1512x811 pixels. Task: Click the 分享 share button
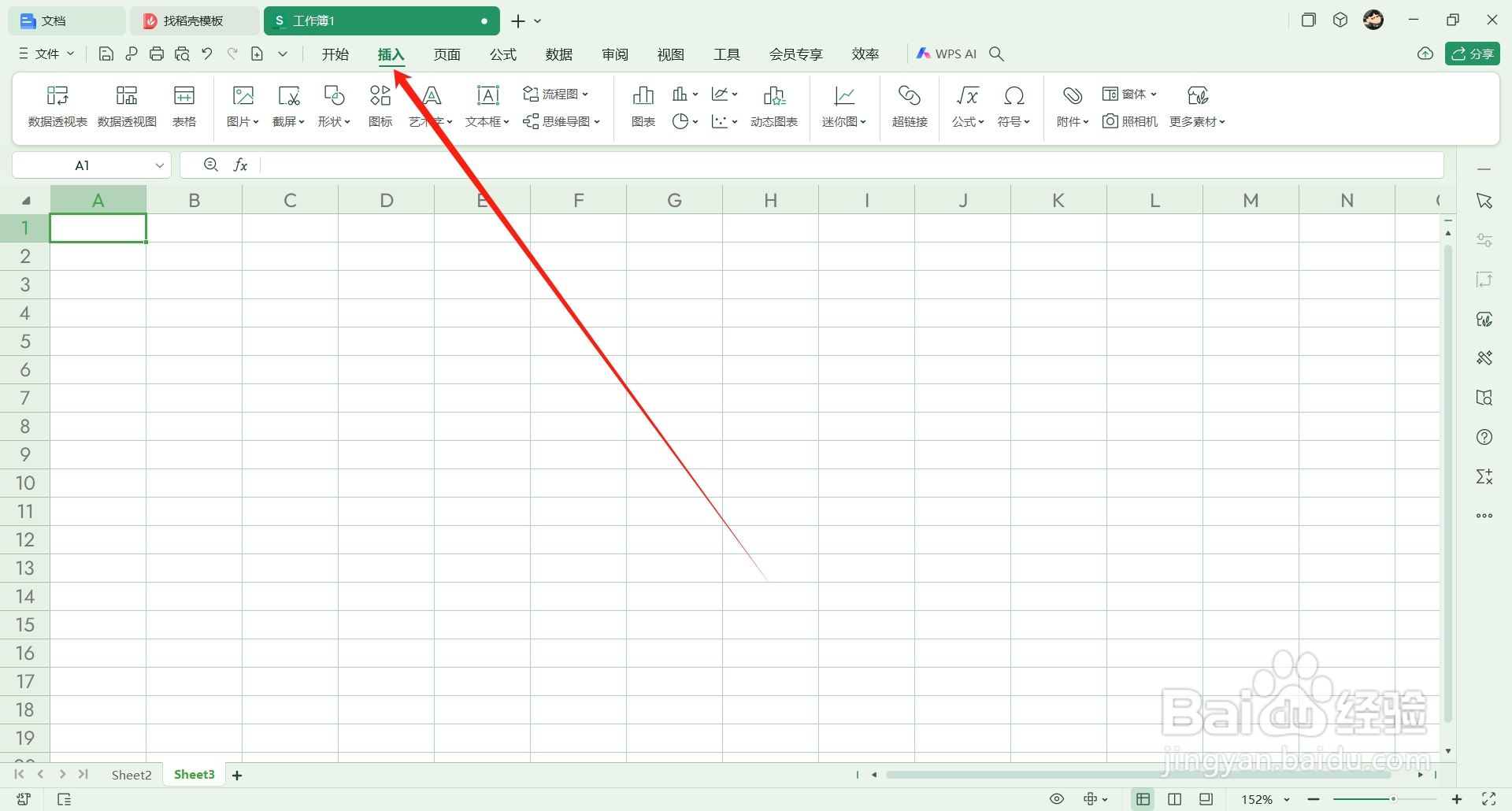pyautogui.click(x=1473, y=54)
